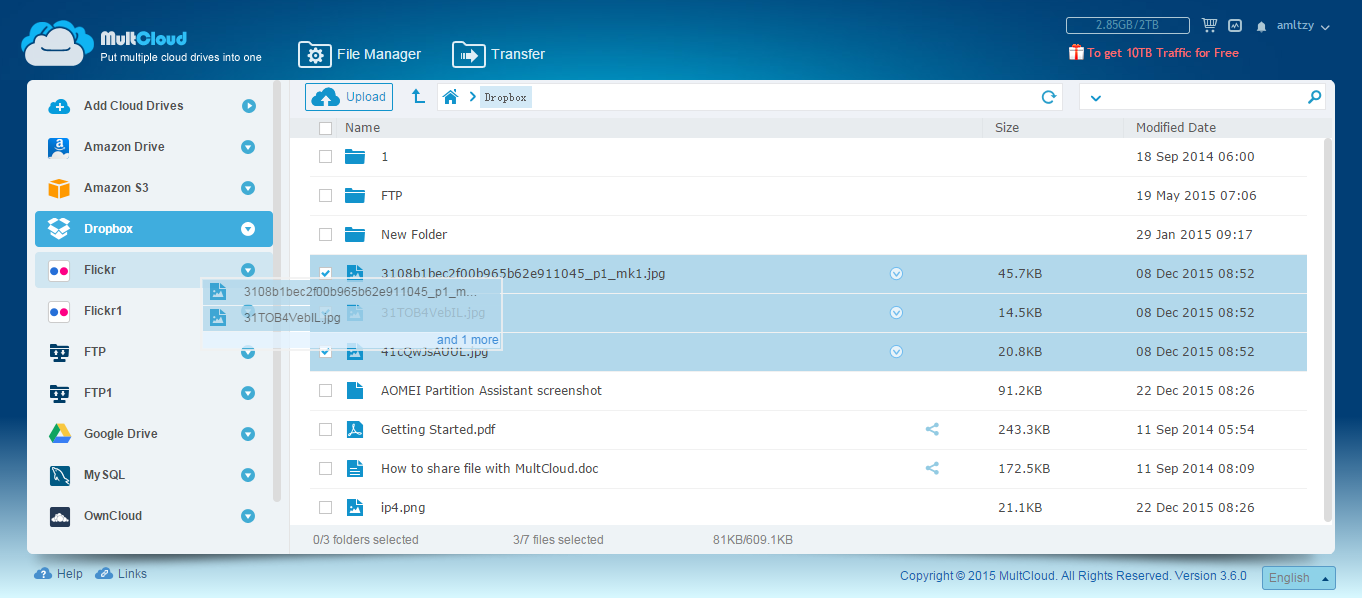Open the traffic statistics icon beside cart
The height and width of the screenshot is (599, 1362).
[1235, 26]
